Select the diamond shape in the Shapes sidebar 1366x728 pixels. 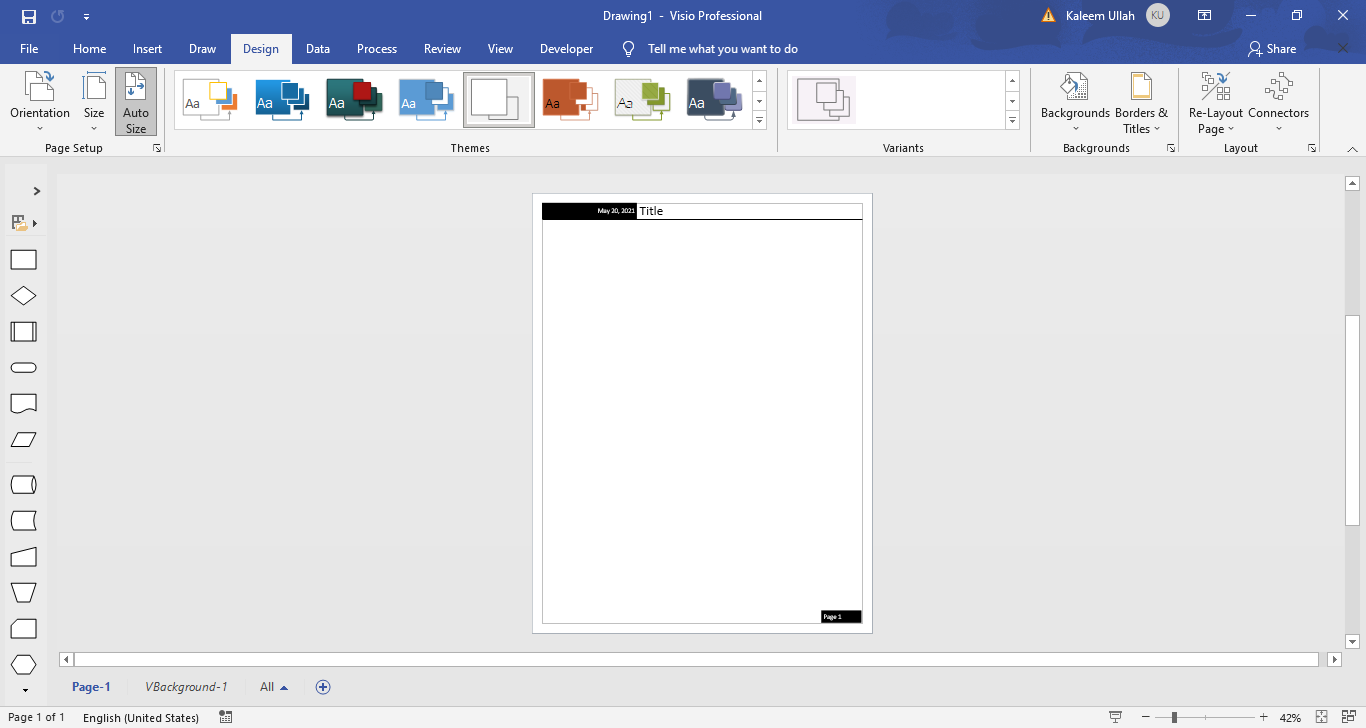pos(23,295)
